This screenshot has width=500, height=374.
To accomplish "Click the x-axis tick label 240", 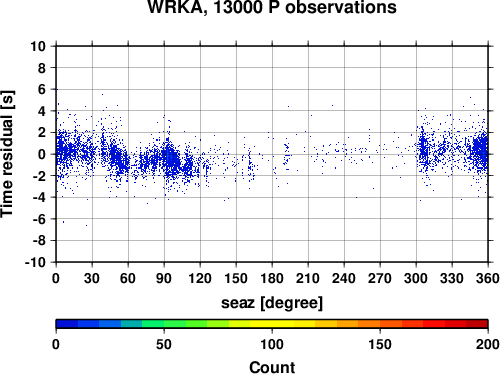I will click(x=344, y=278).
